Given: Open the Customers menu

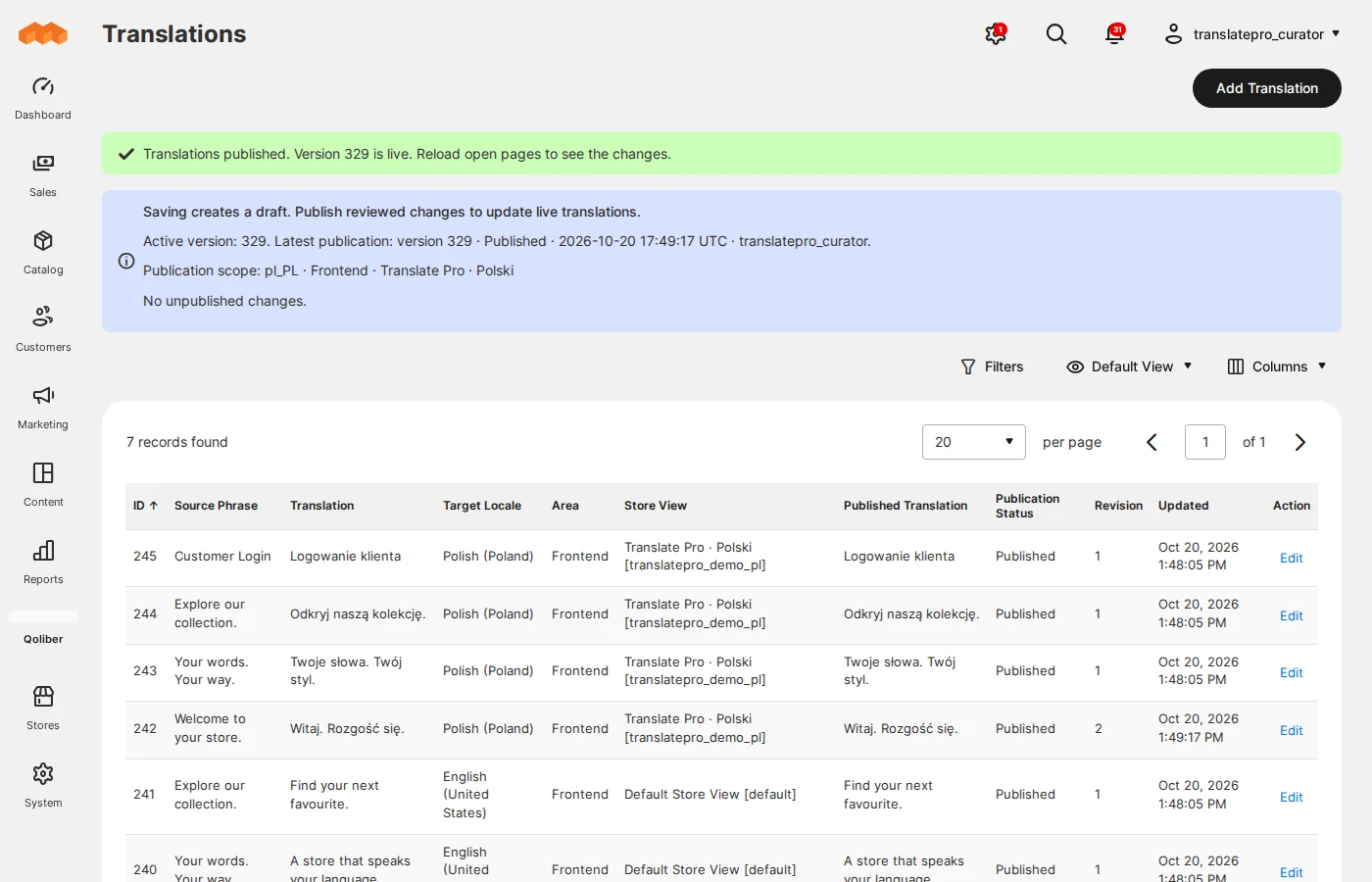Looking at the screenshot, I should coord(43,330).
